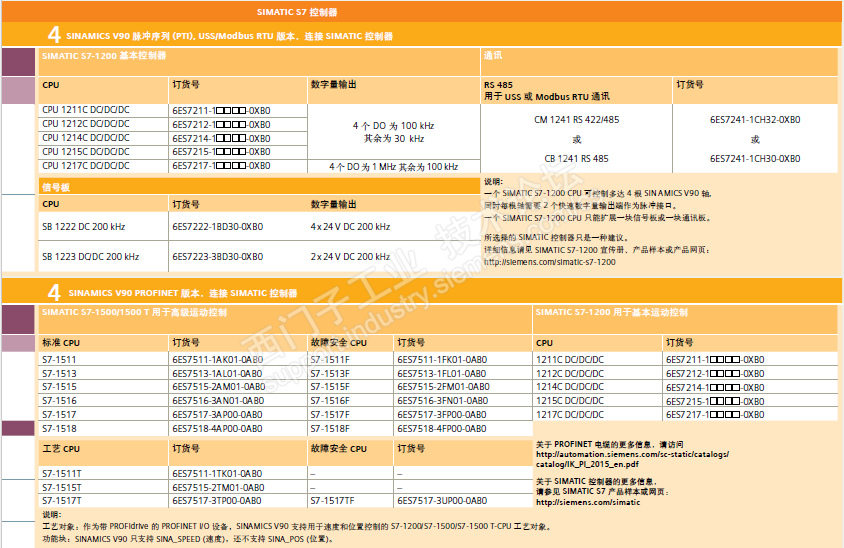
Task: Click the 'SIMATIC S7-1200 基本控制器' section header
Action: point(104,55)
